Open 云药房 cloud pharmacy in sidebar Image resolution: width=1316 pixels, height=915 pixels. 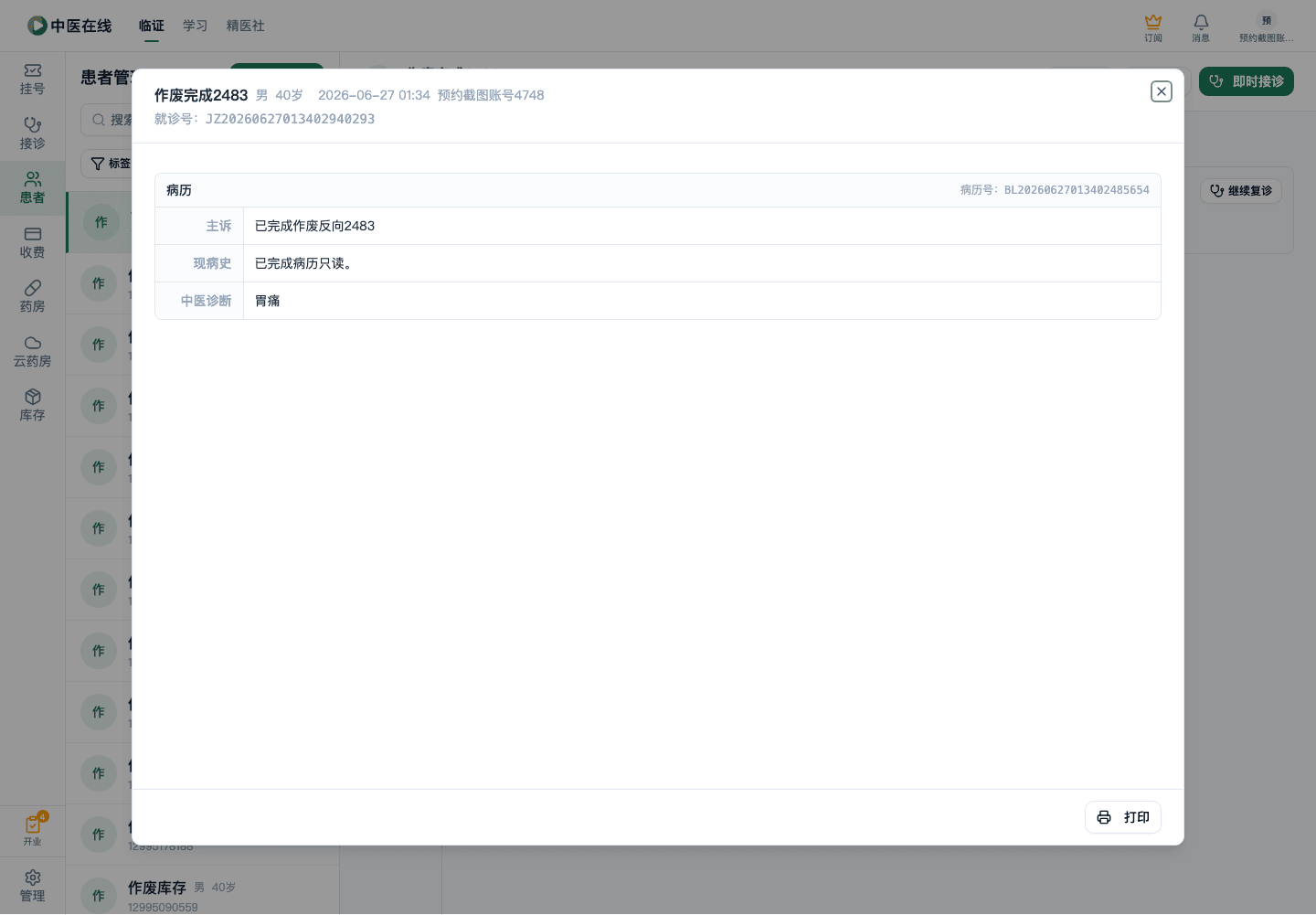(x=33, y=352)
